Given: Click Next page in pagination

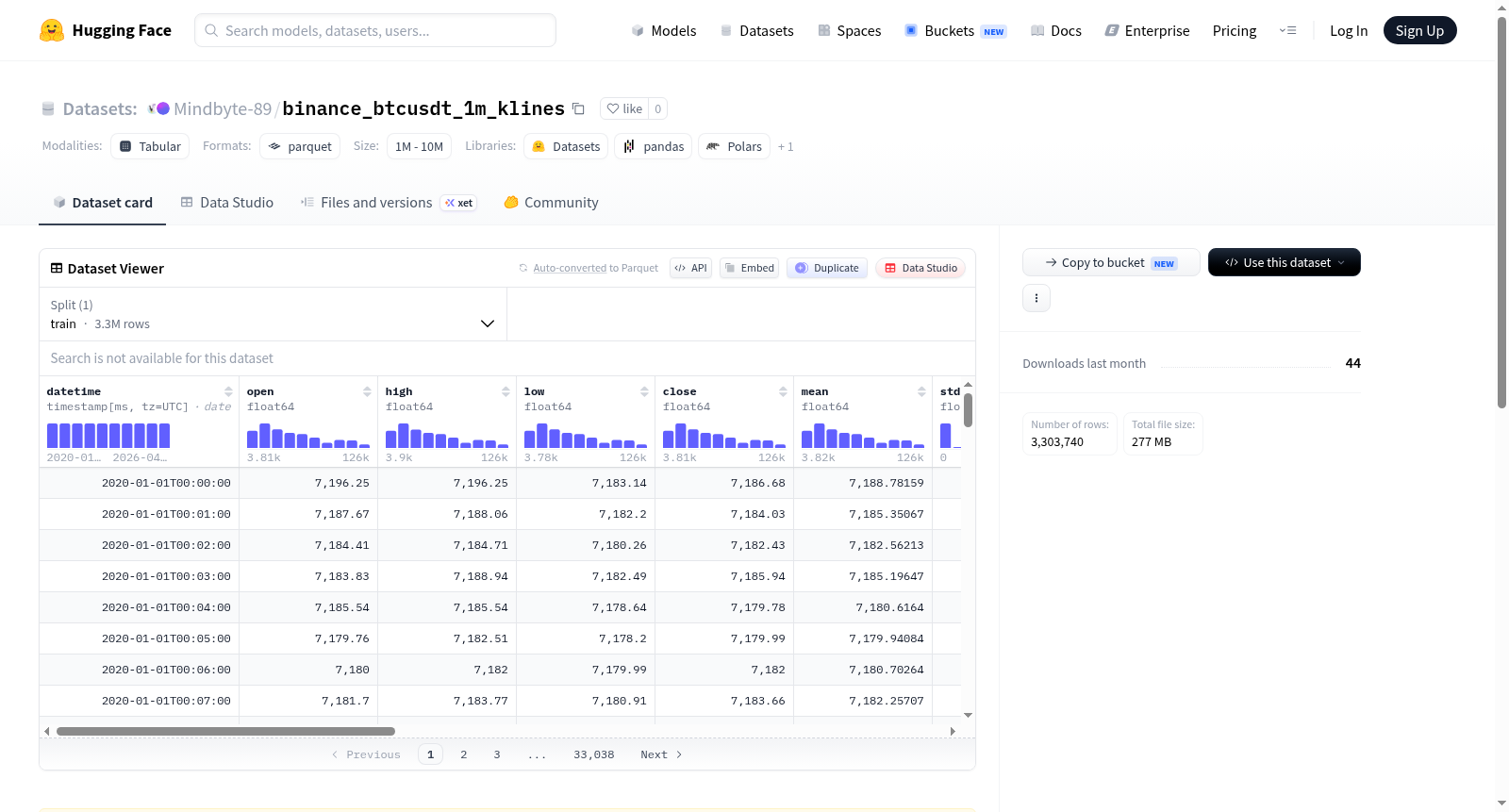Looking at the screenshot, I should pos(661,754).
